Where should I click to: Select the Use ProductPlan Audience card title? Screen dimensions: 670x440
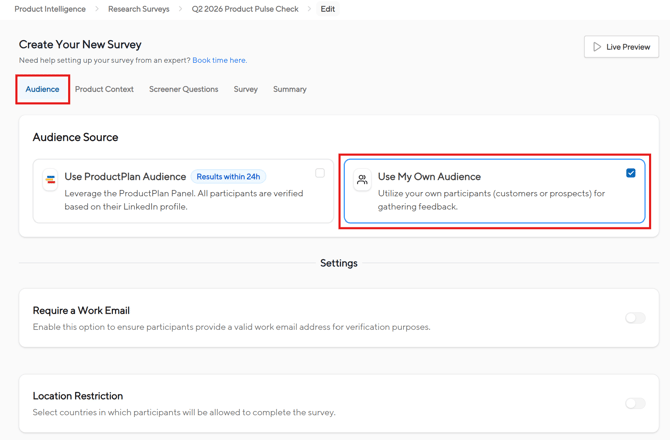click(x=125, y=177)
